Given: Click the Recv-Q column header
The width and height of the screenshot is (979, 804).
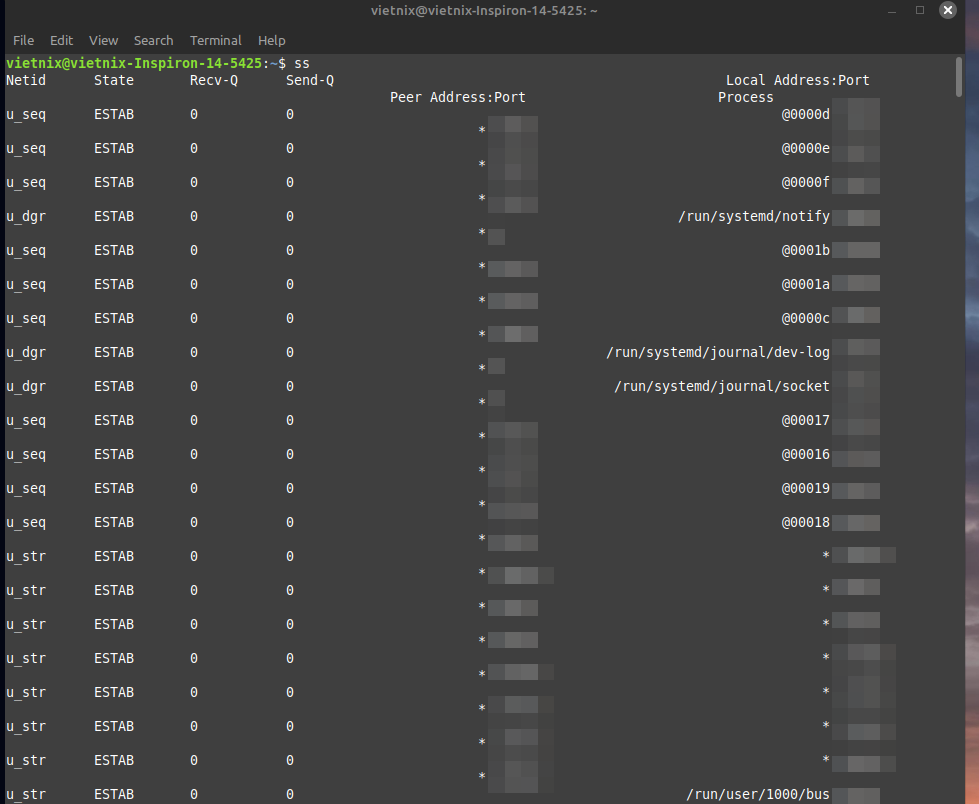Looking at the screenshot, I should point(214,81).
